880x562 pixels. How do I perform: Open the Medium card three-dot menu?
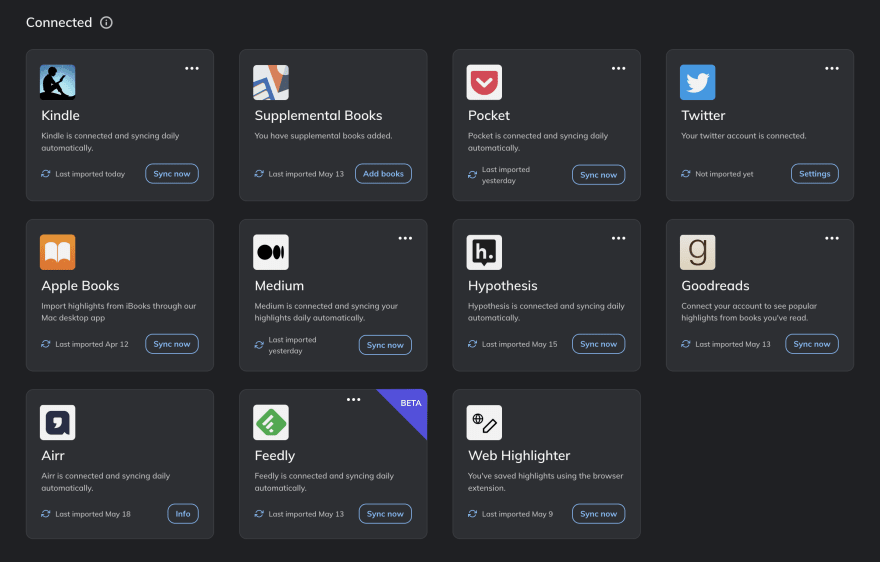pos(405,239)
